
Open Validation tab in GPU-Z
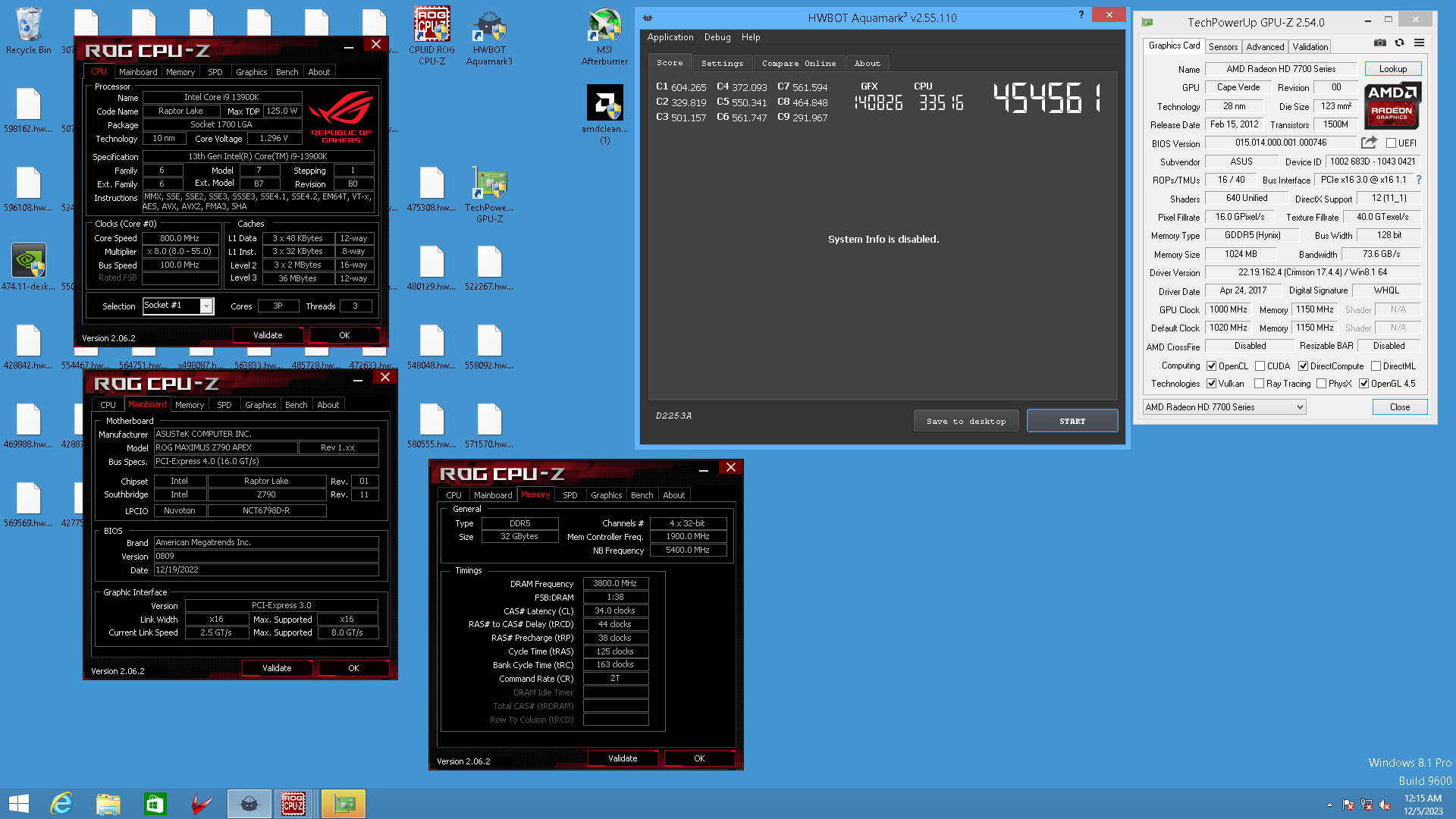[x=1310, y=46]
